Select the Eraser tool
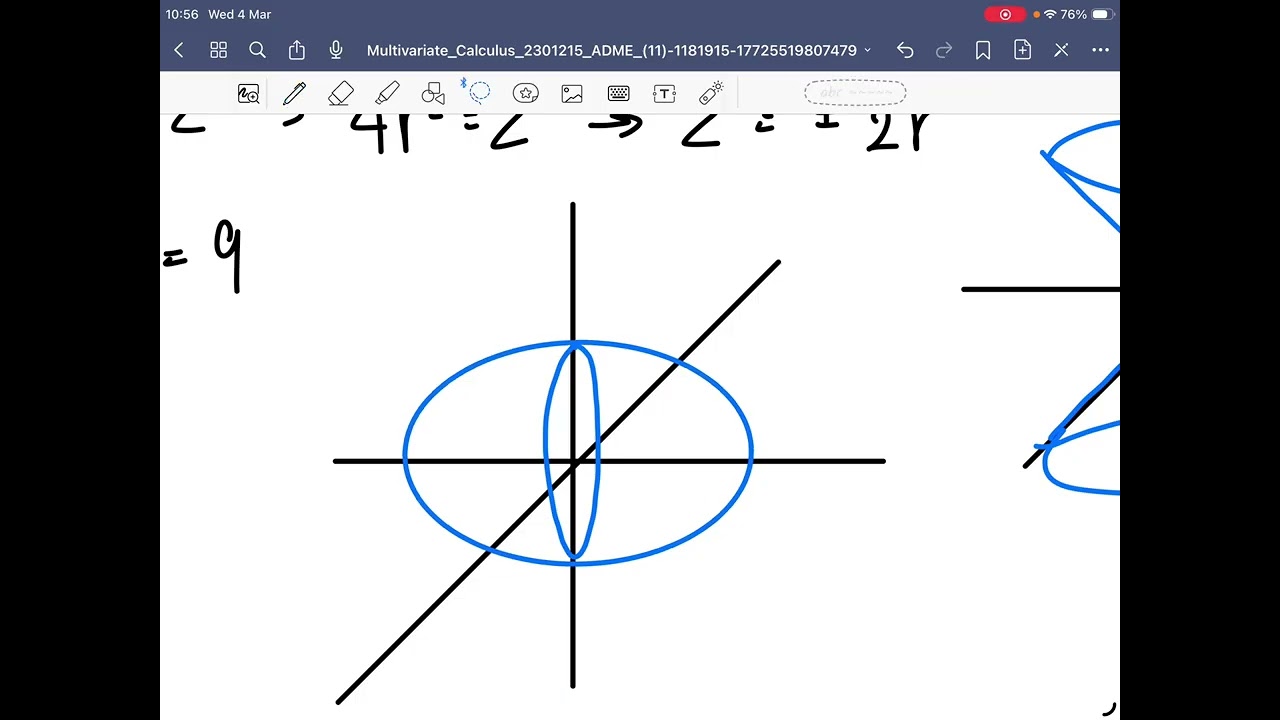 pos(341,94)
